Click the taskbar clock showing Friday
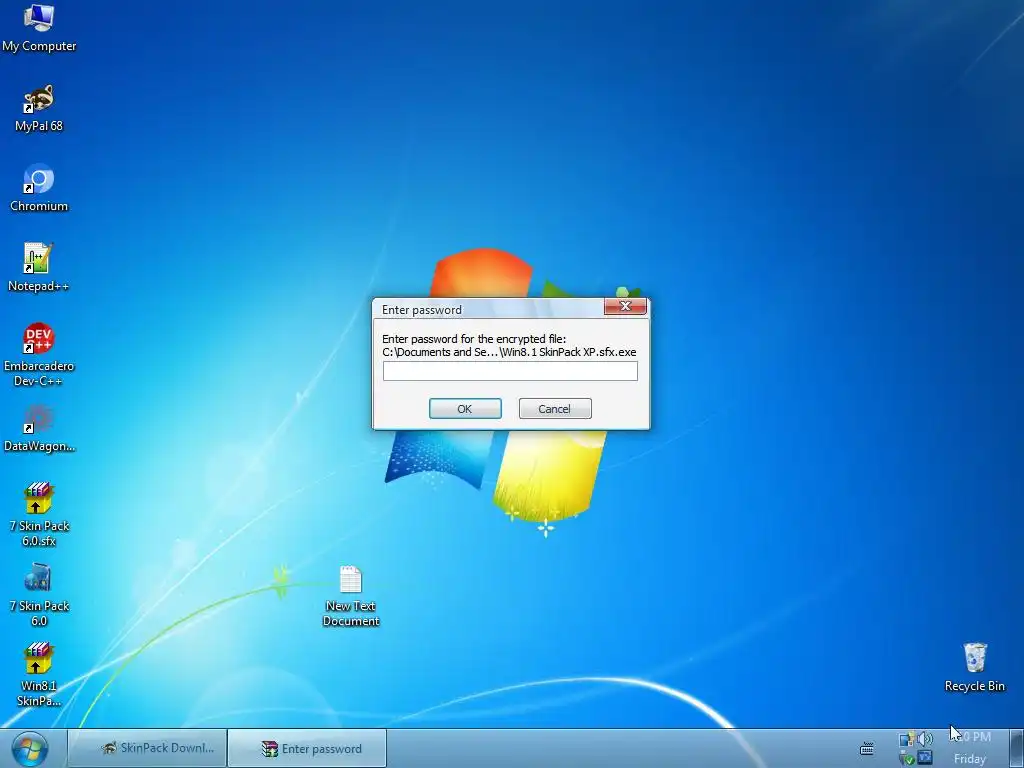Screen dimensions: 1024x768 pos(970,748)
